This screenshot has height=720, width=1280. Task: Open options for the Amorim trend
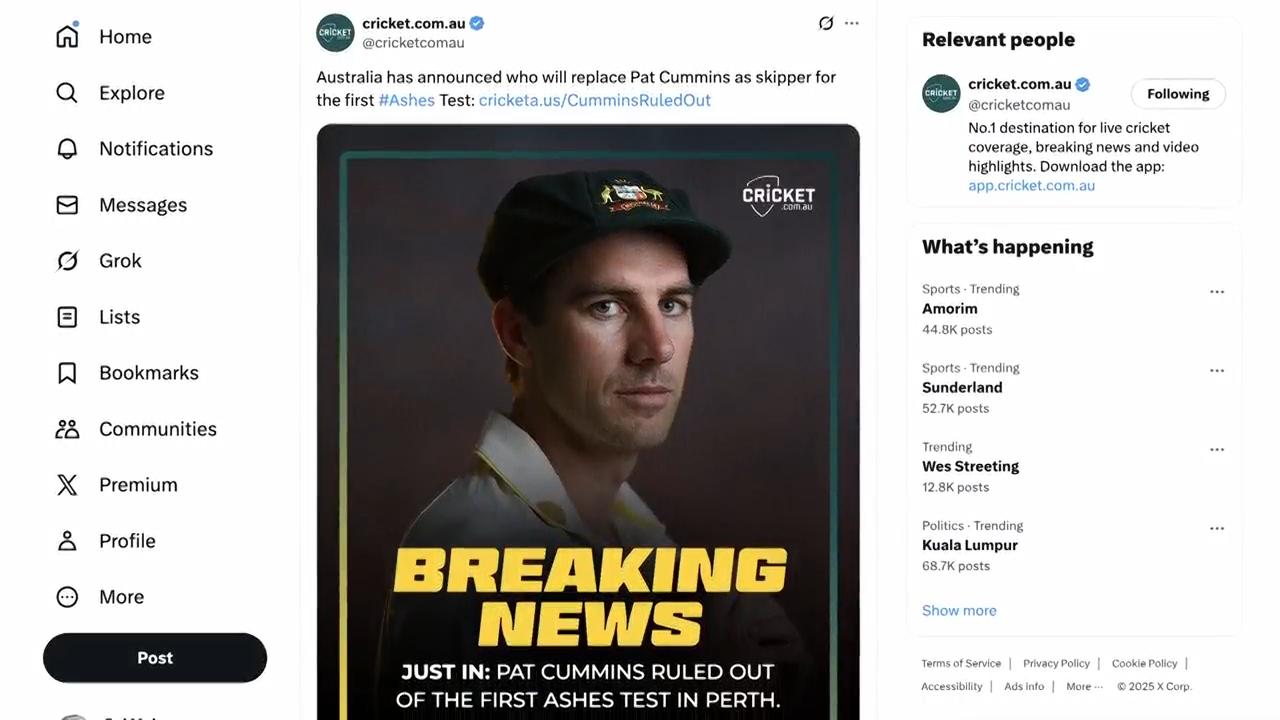[1217, 292]
